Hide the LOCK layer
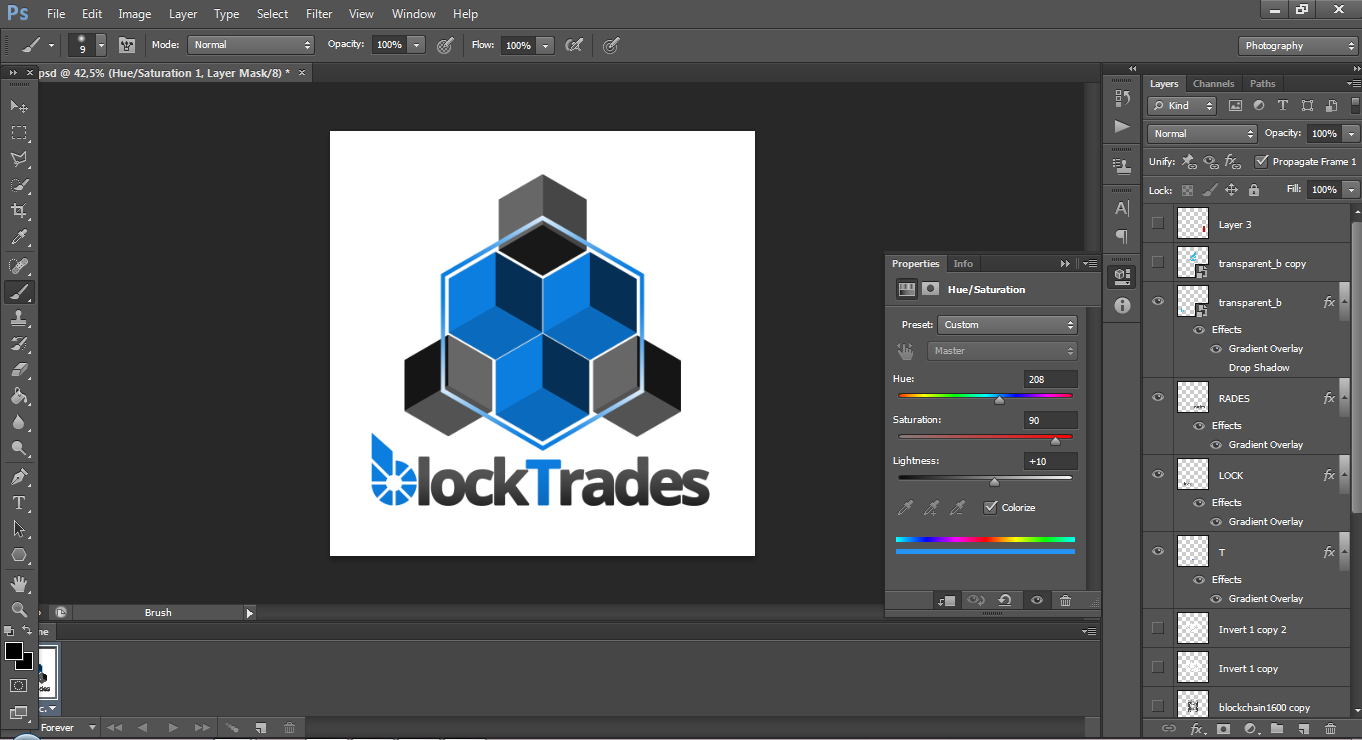The width and height of the screenshot is (1362, 740). point(1158,474)
